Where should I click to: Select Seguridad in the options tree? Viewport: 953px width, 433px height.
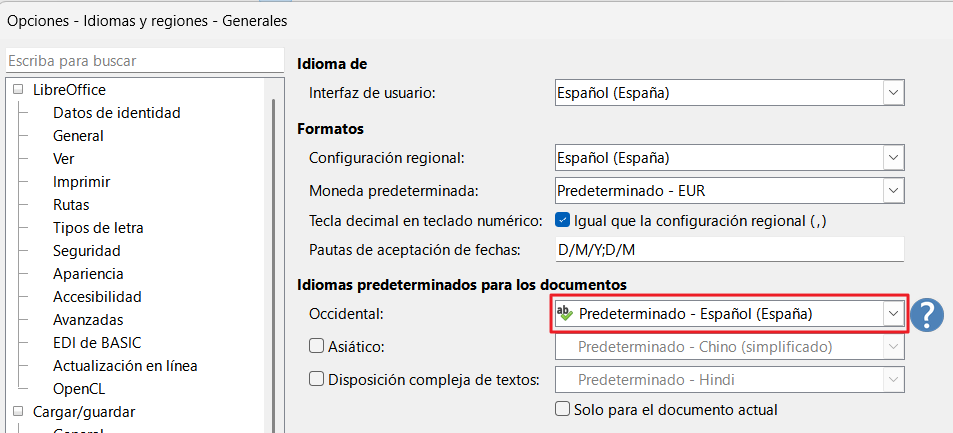pos(86,251)
